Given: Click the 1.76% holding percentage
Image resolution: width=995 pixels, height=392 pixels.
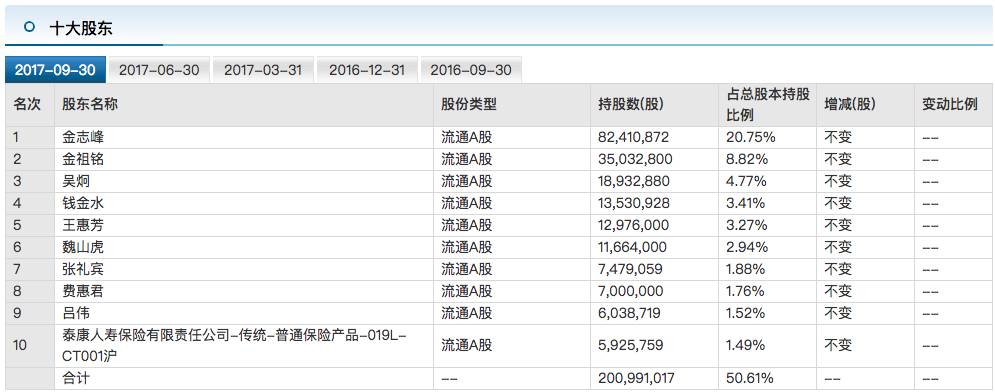Looking at the screenshot, I should pos(745,291).
